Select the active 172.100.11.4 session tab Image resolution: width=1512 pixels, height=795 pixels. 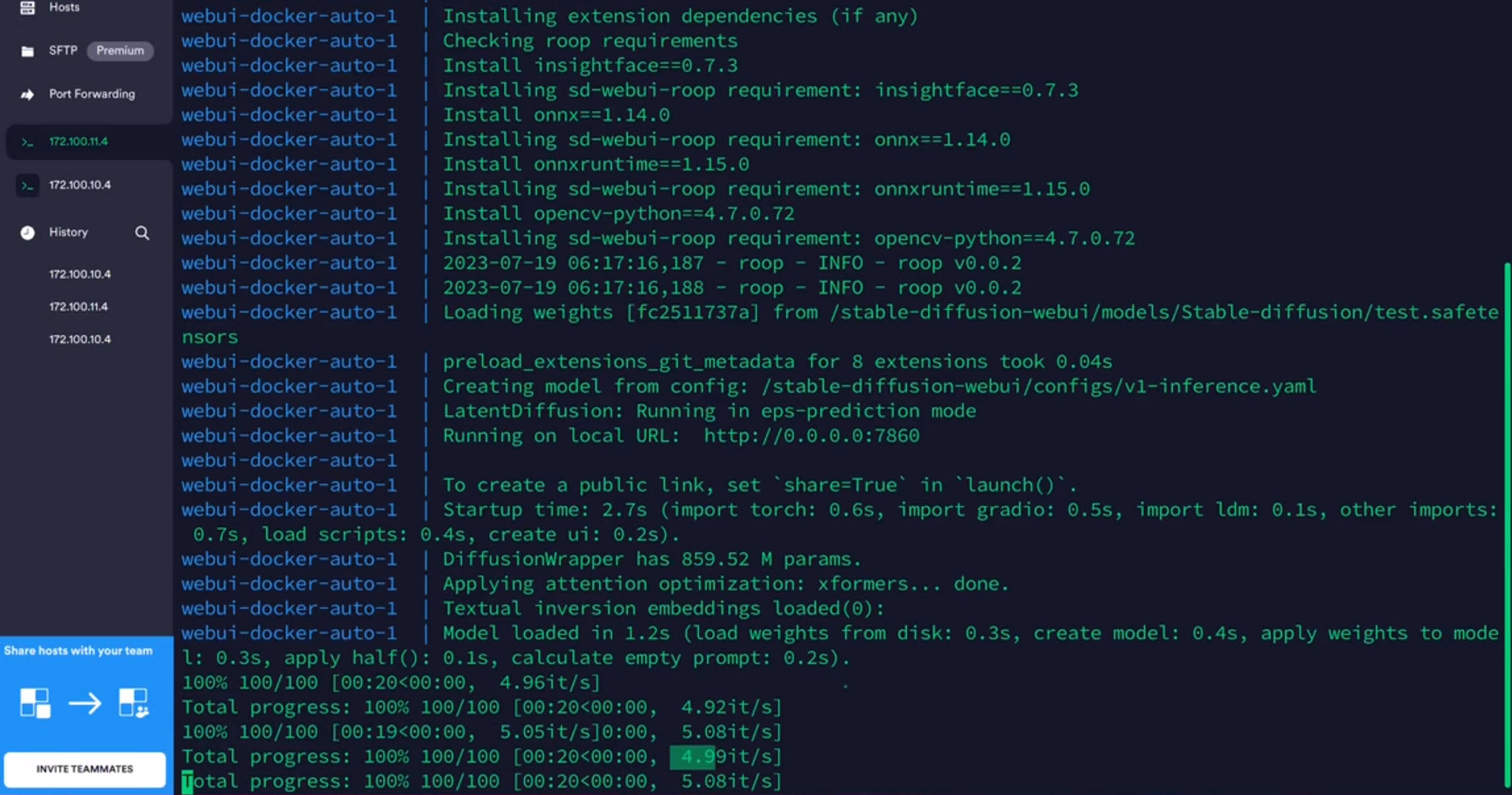pos(78,141)
